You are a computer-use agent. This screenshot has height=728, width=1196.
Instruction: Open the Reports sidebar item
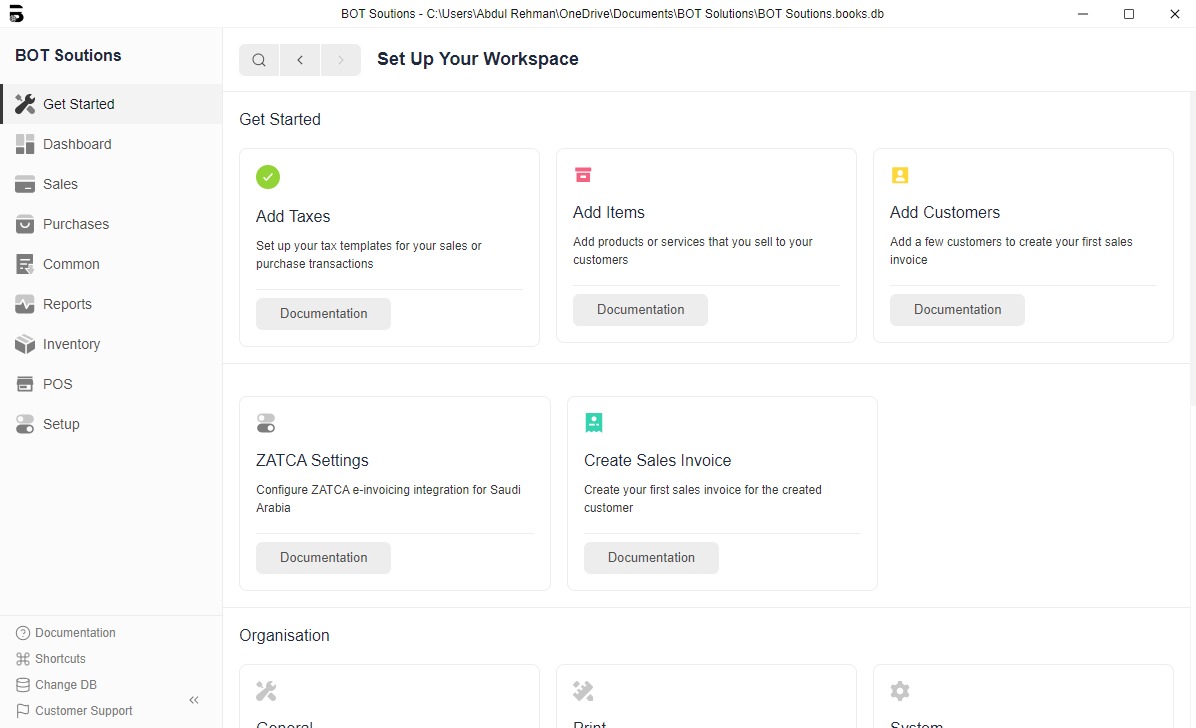[67, 304]
